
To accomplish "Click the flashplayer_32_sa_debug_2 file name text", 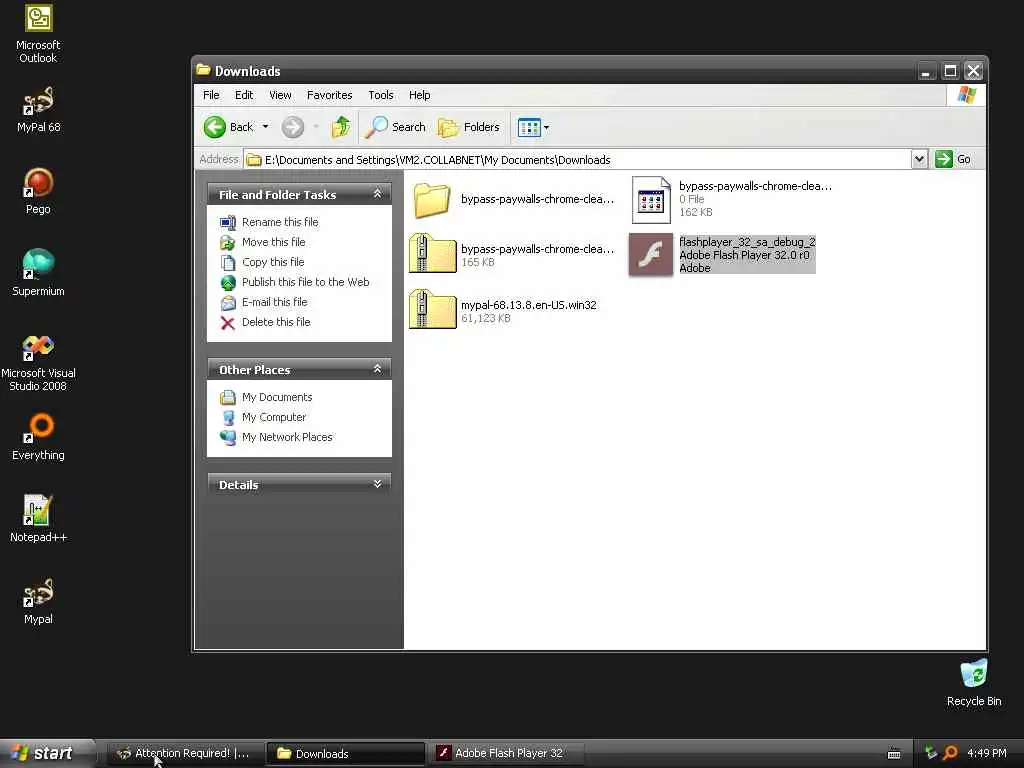I will point(747,242).
